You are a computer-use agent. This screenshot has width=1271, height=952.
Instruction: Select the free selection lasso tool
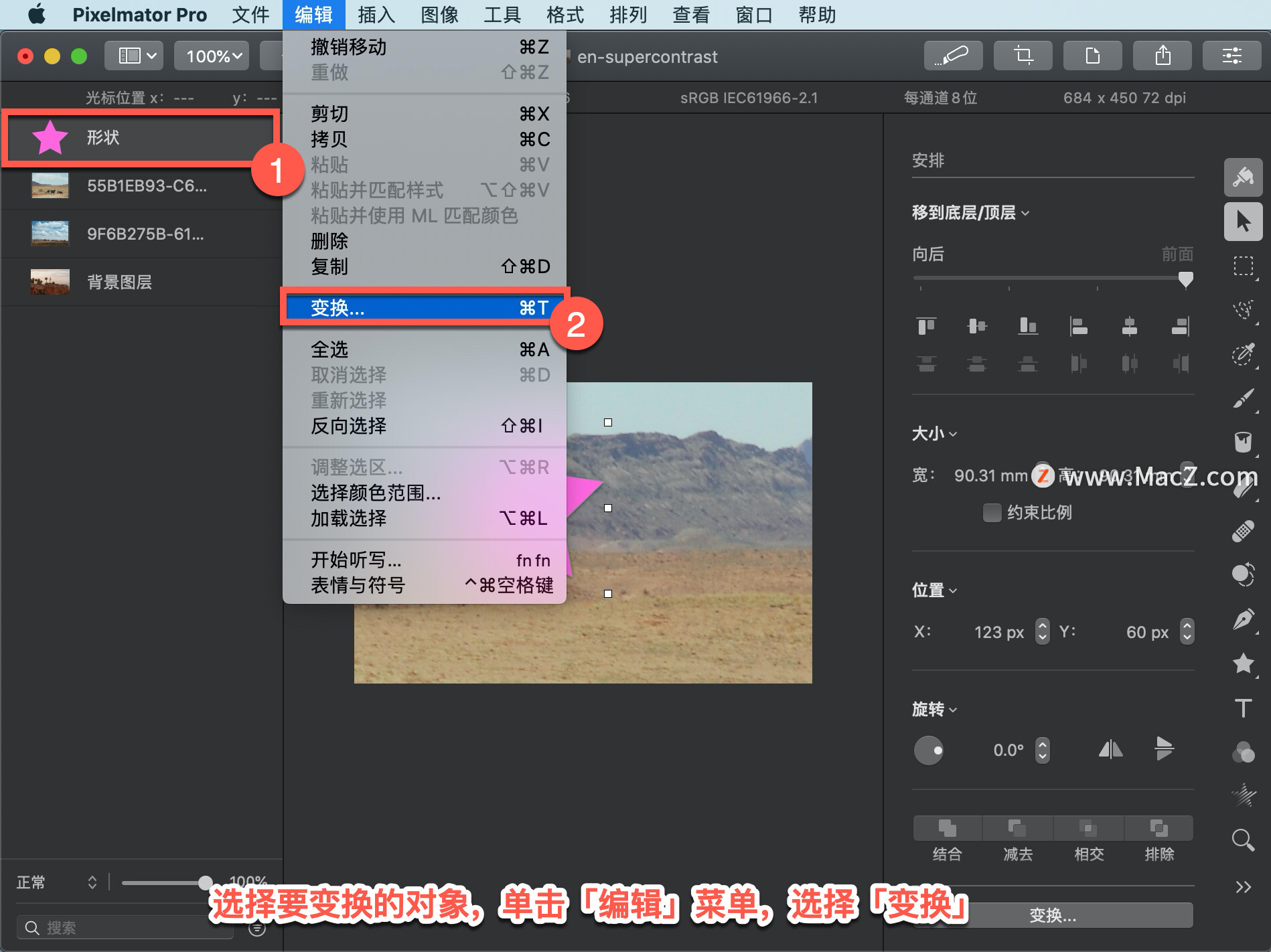pos(1244,310)
